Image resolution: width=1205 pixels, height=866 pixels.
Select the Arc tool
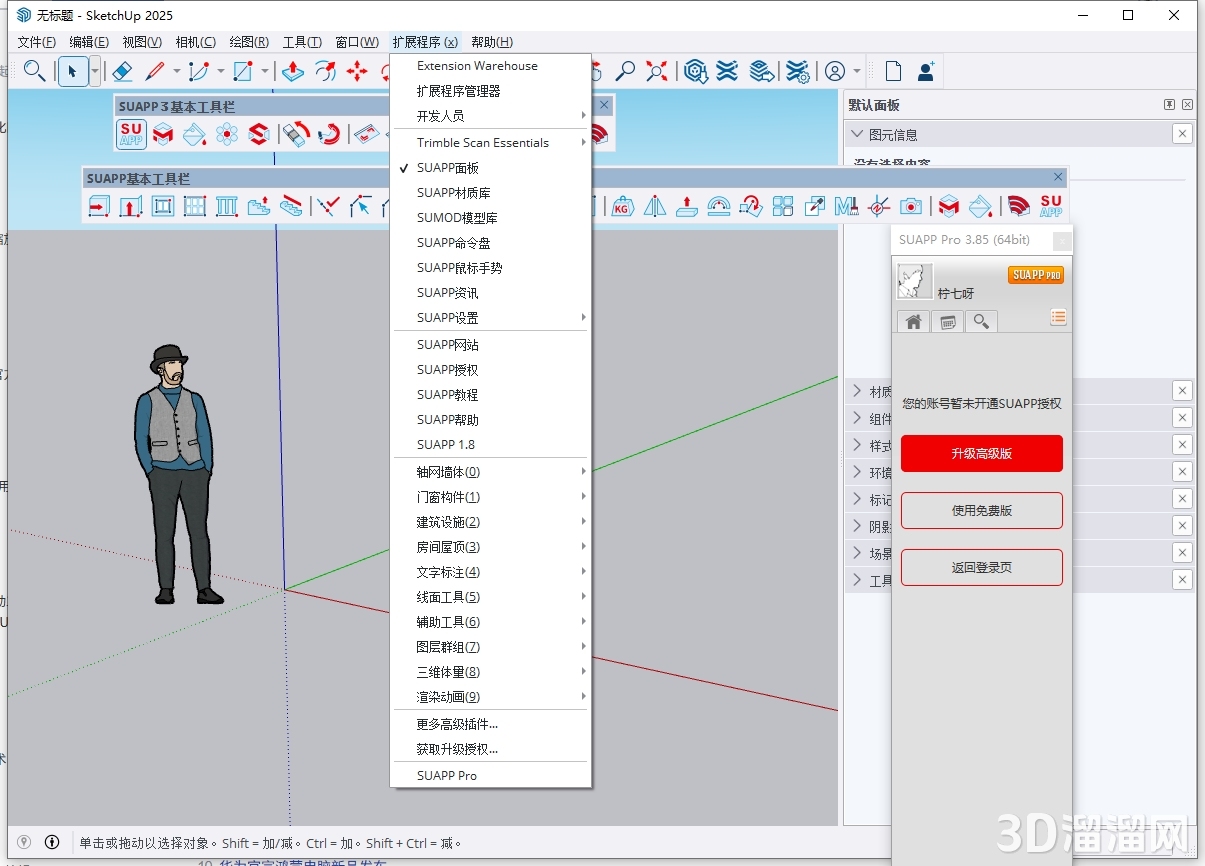pyautogui.click(x=199, y=71)
